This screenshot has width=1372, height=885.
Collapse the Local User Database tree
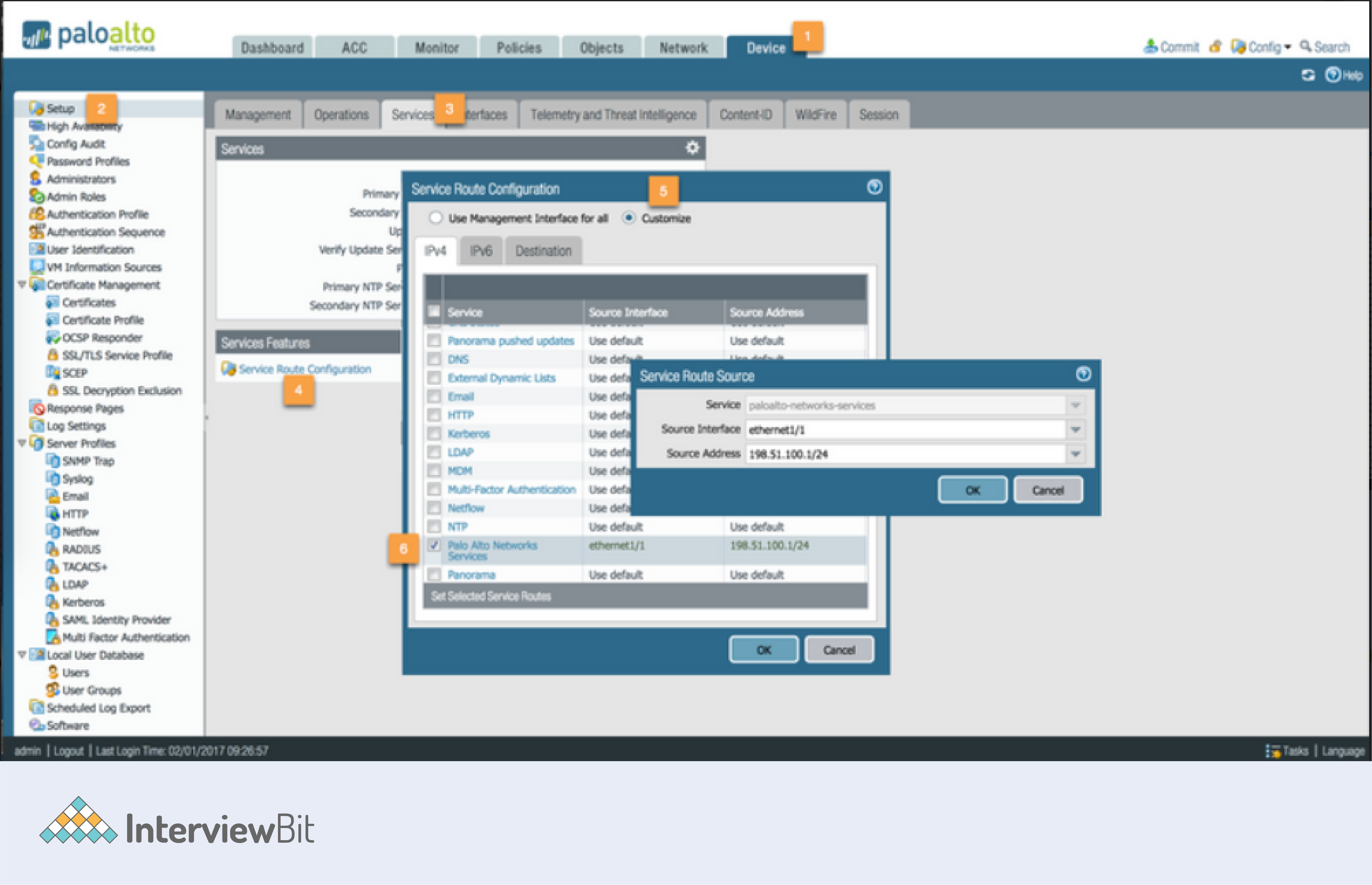point(22,655)
